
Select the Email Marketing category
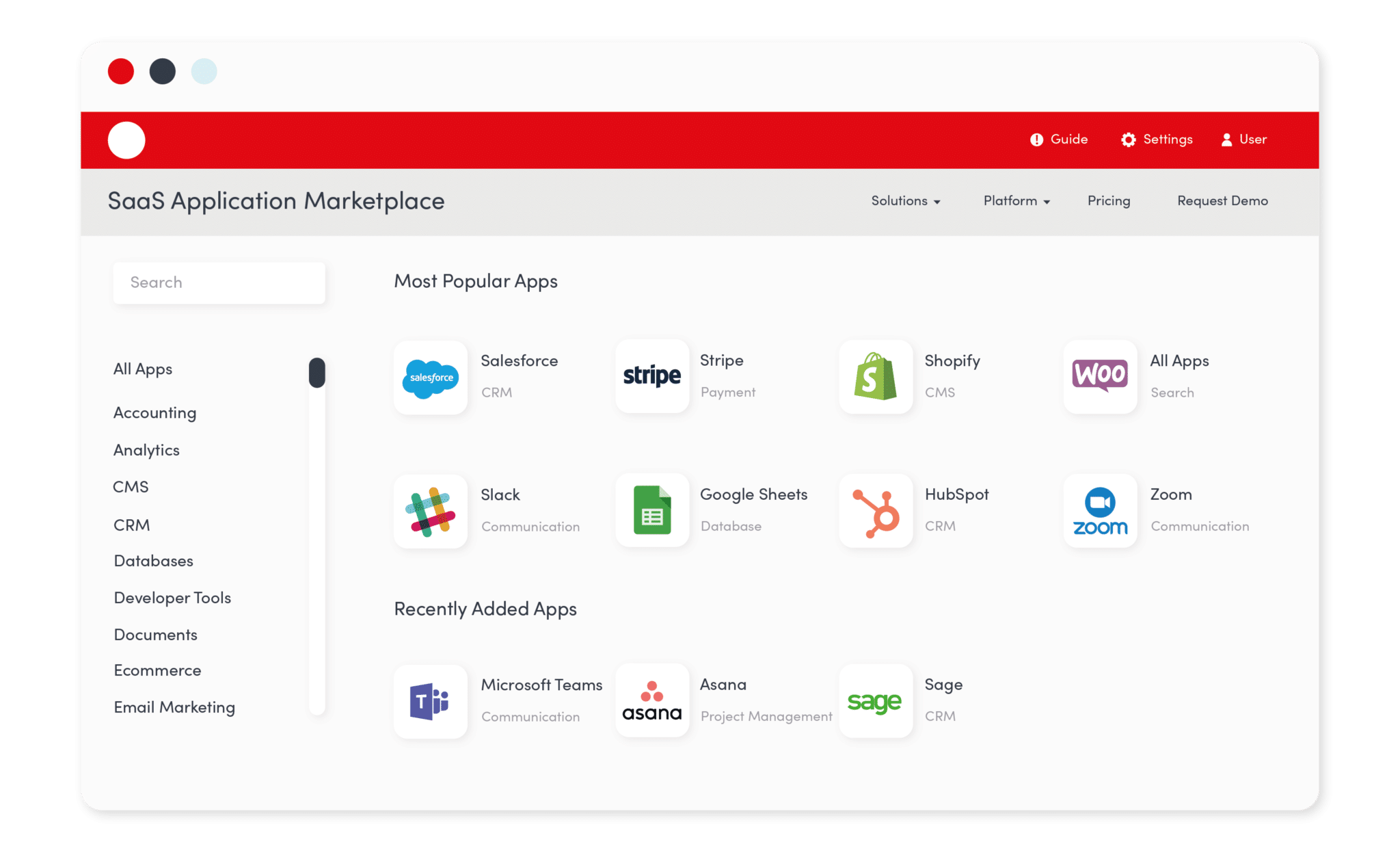coord(174,707)
